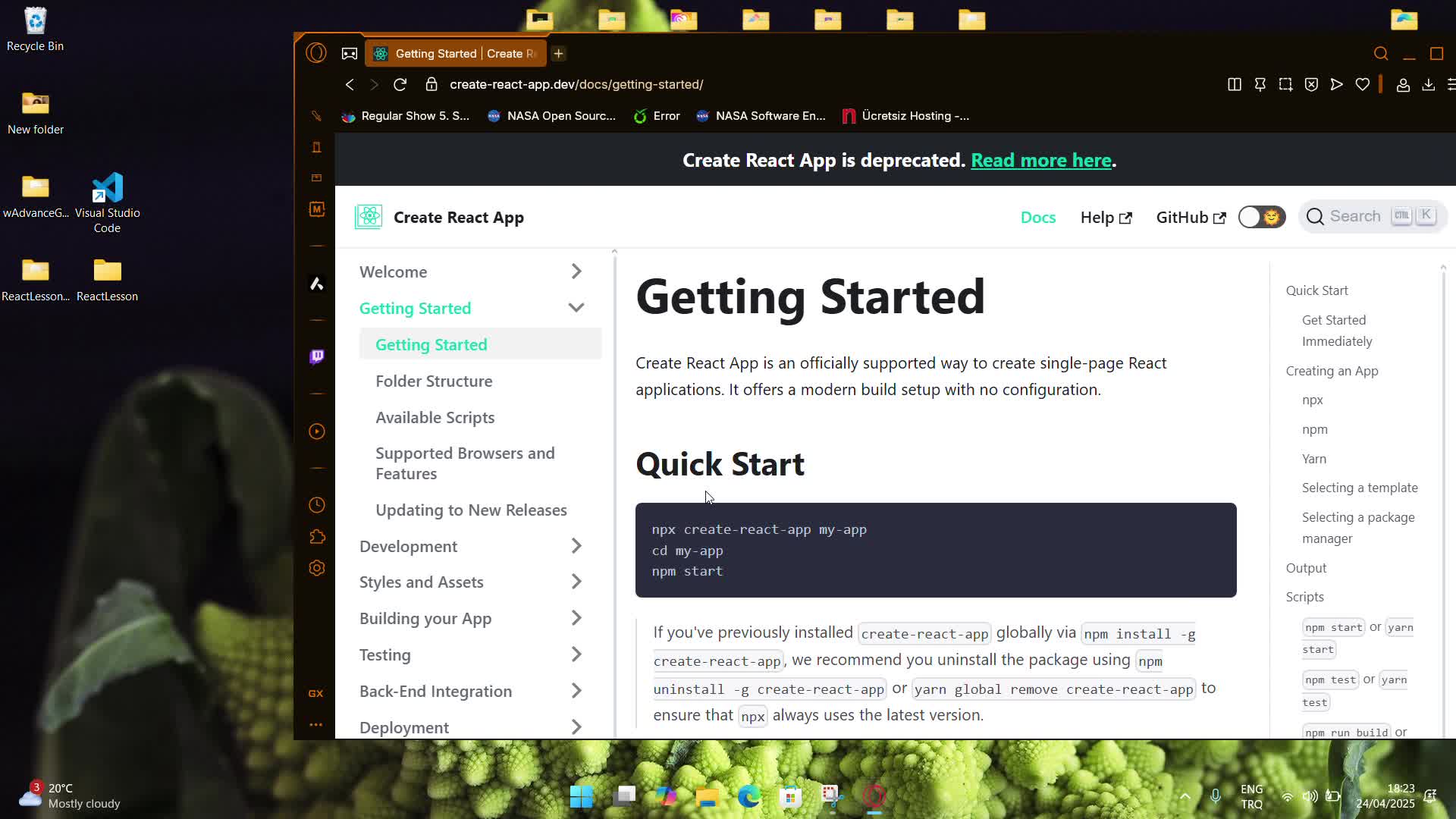Add a new browser tab
The height and width of the screenshot is (819, 1456).
(x=559, y=54)
